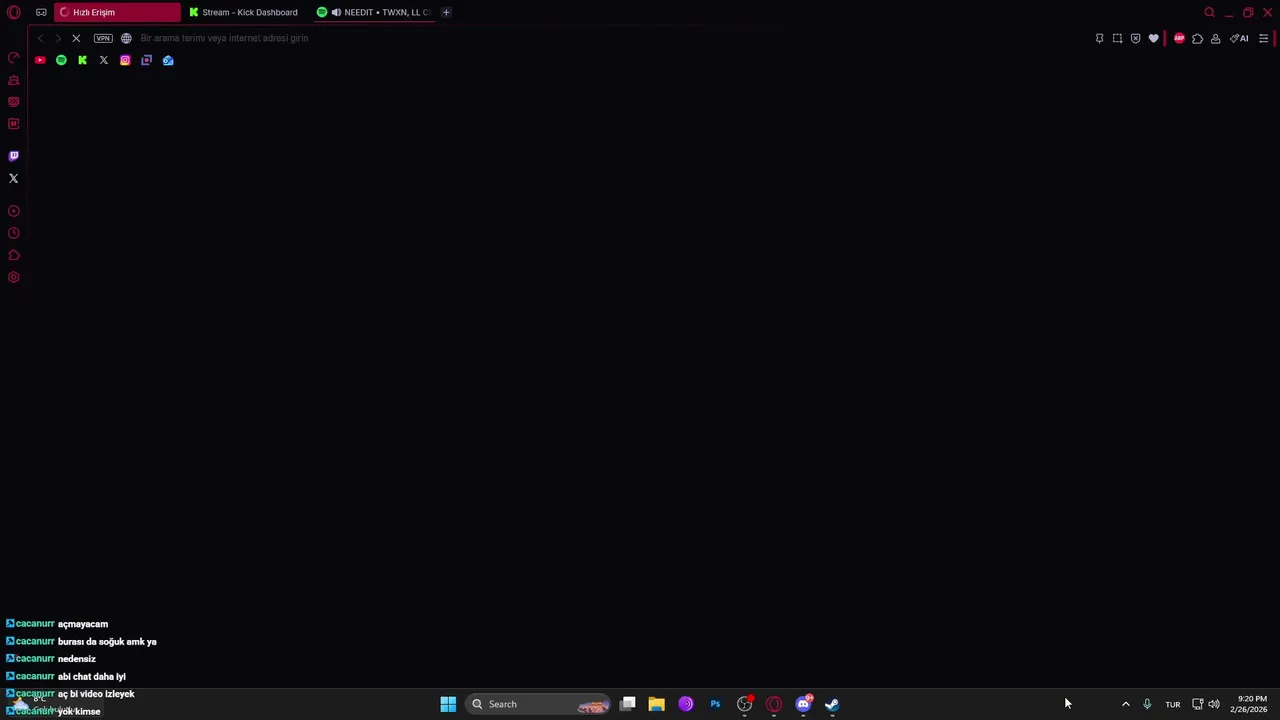Open the X bookmark in bookmarks bar
The height and width of the screenshot is (720, 1280).
click(x=104, y=60)
